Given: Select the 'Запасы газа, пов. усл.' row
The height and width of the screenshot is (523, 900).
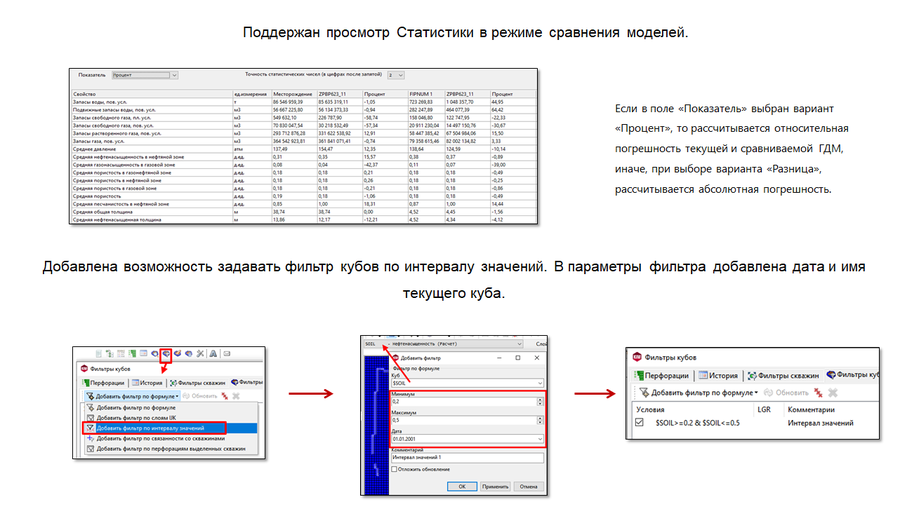Looking at the screenshot, I should pyautogui.click(x=303, y=141).
